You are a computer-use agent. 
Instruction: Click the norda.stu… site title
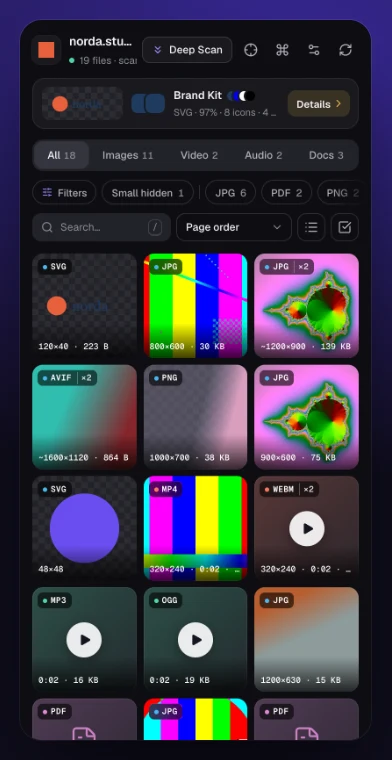[x=100, y=42]
